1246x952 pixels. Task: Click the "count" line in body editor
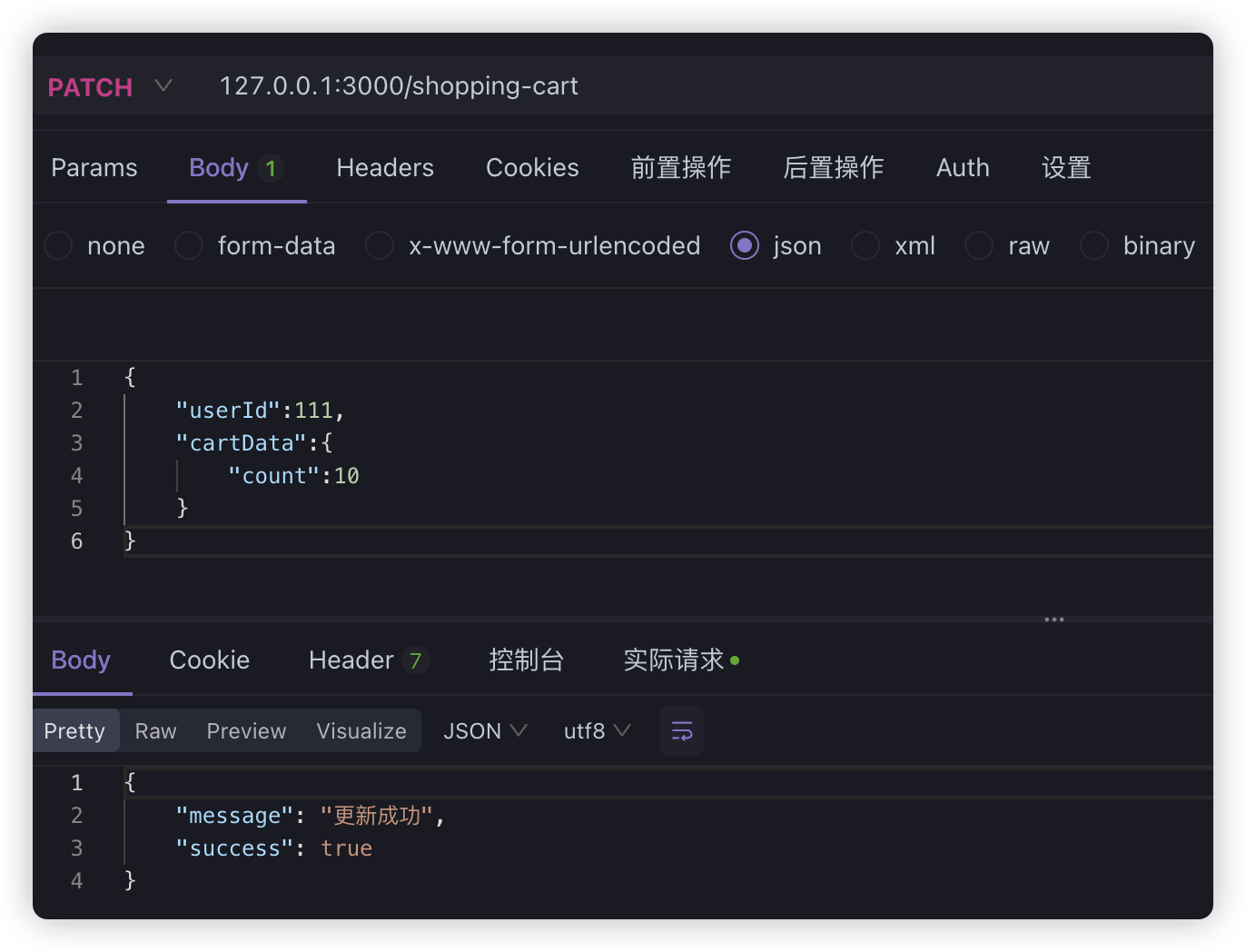[x=293, y=476]
